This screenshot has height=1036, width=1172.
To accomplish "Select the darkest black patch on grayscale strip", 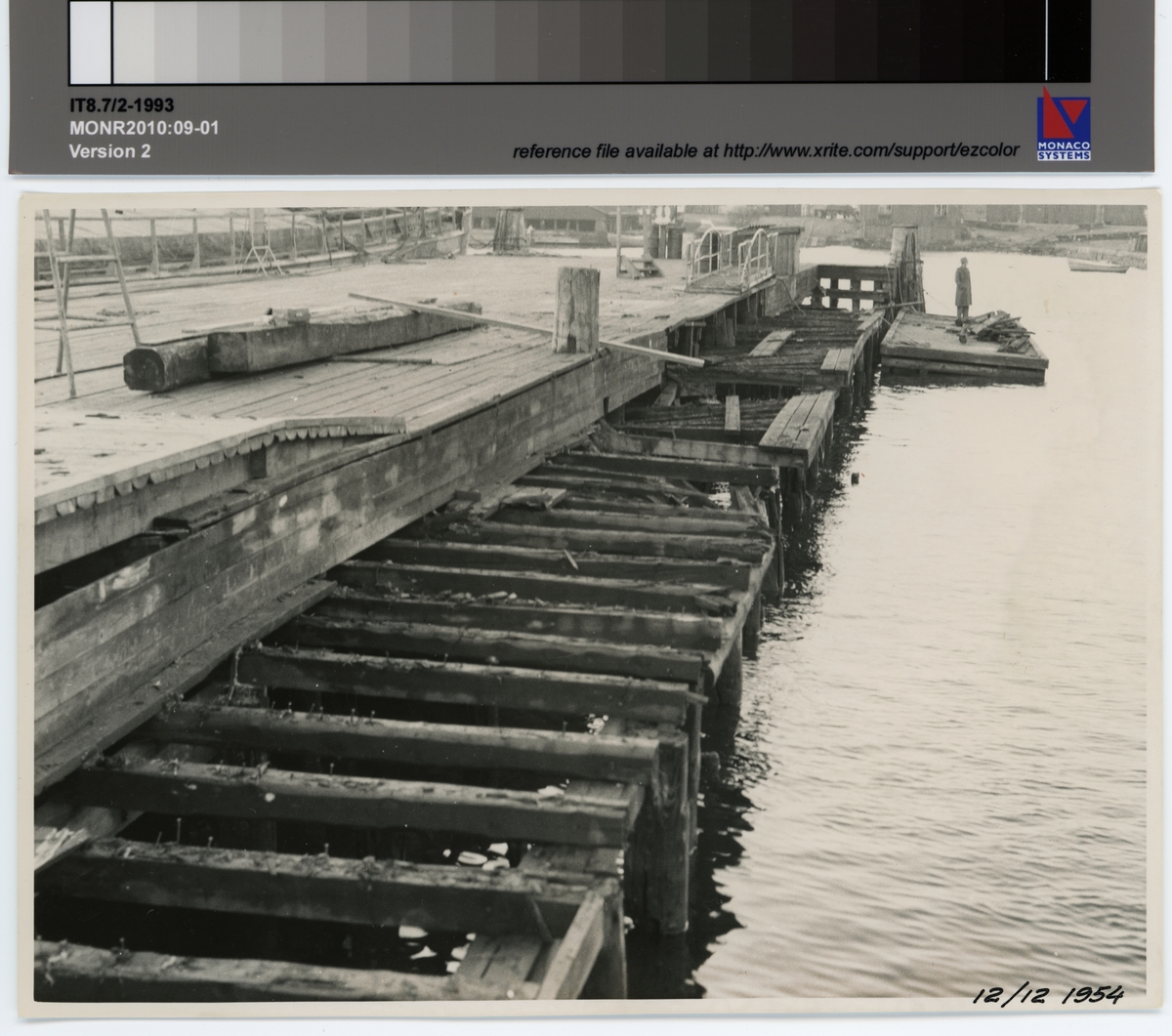I will tap(1068, 41).
